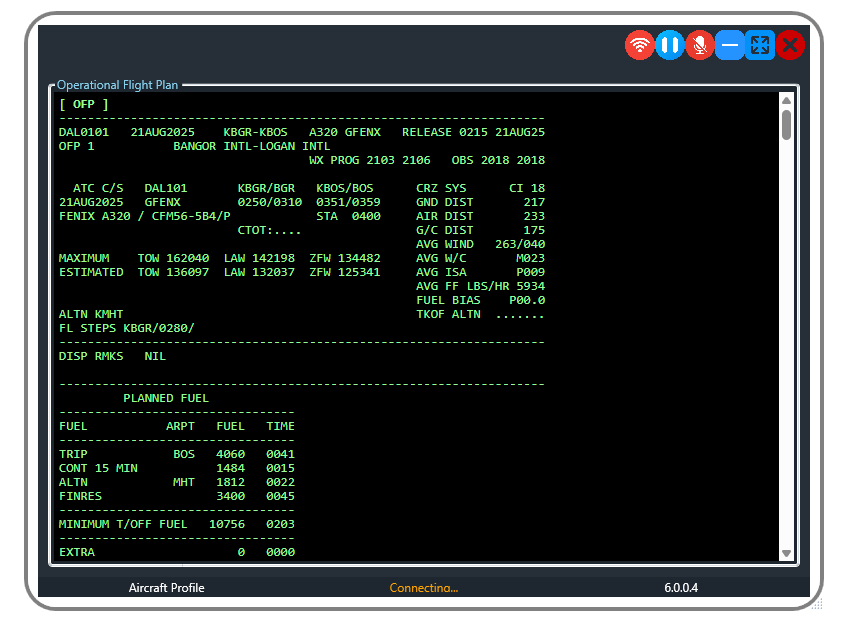Select the estimated TOW value 136097
Screen dimensions: 842x617
pos(187,272)
